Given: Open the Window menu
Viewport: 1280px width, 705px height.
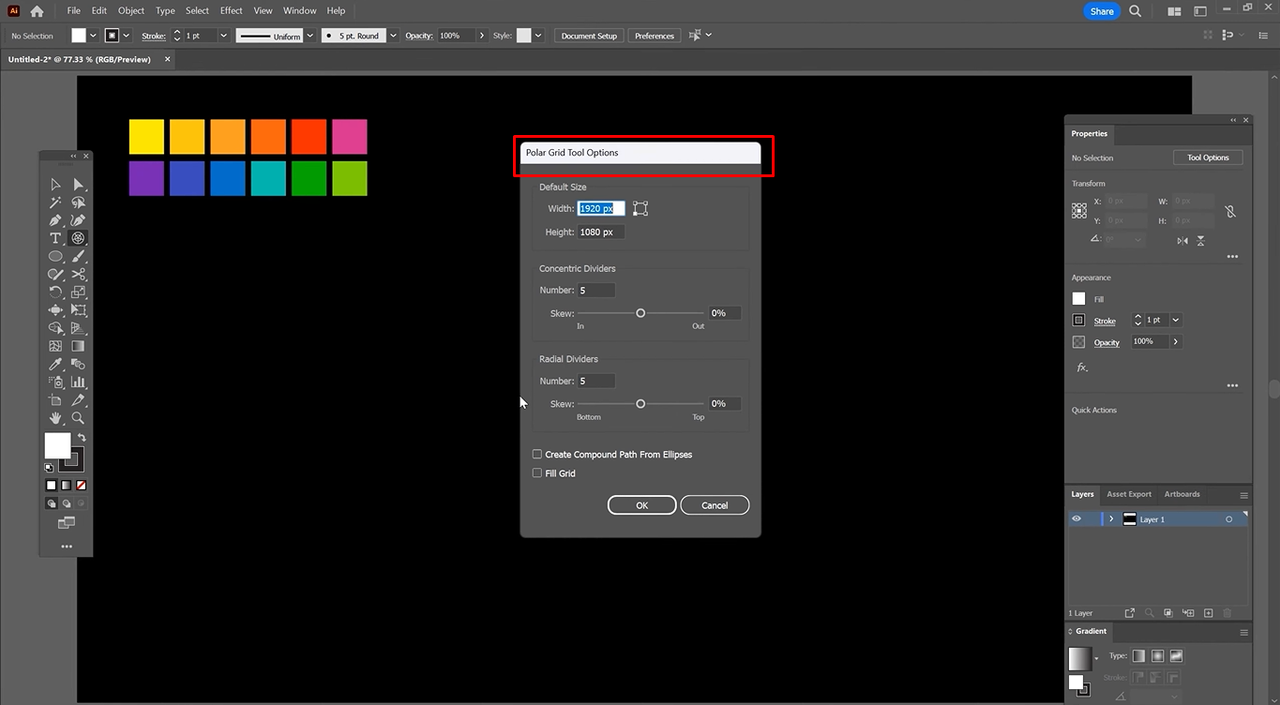Looking at the screenshot, I should tap(300, 10).
